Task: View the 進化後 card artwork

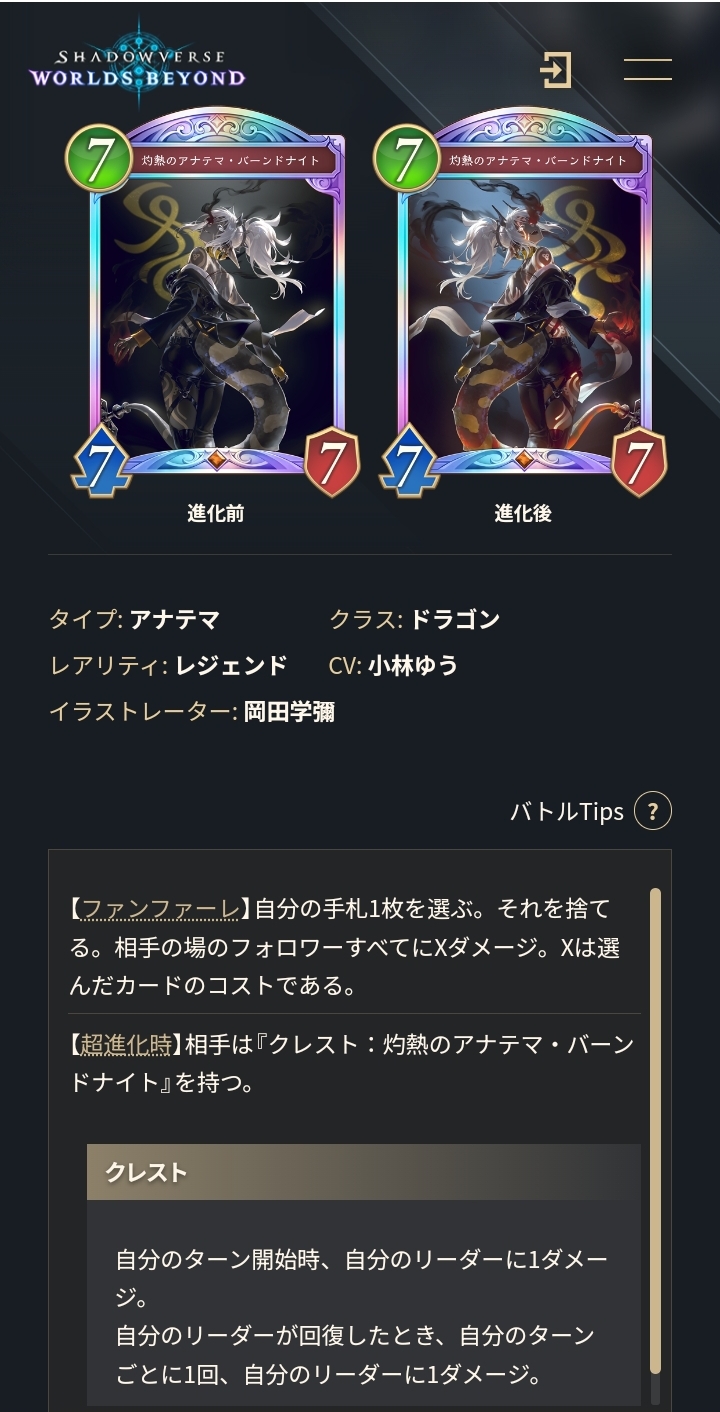Action: click(524, 300)
